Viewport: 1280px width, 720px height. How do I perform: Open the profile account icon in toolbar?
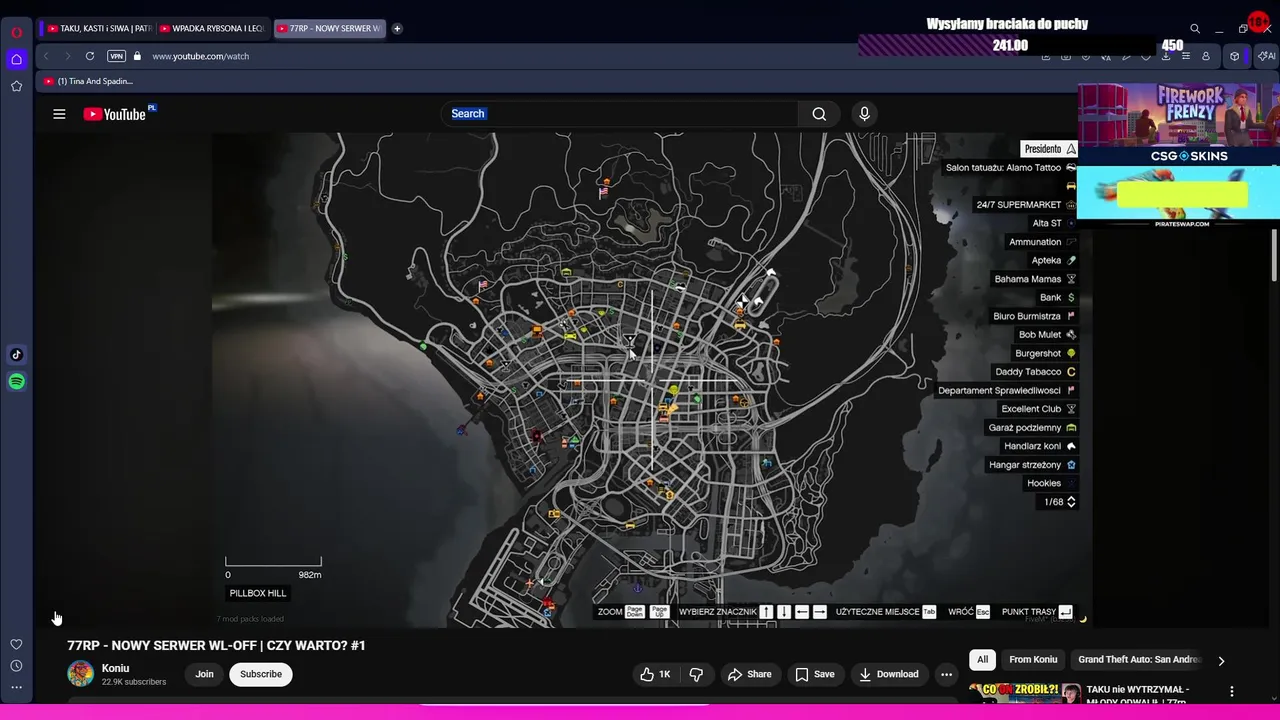1206,56
